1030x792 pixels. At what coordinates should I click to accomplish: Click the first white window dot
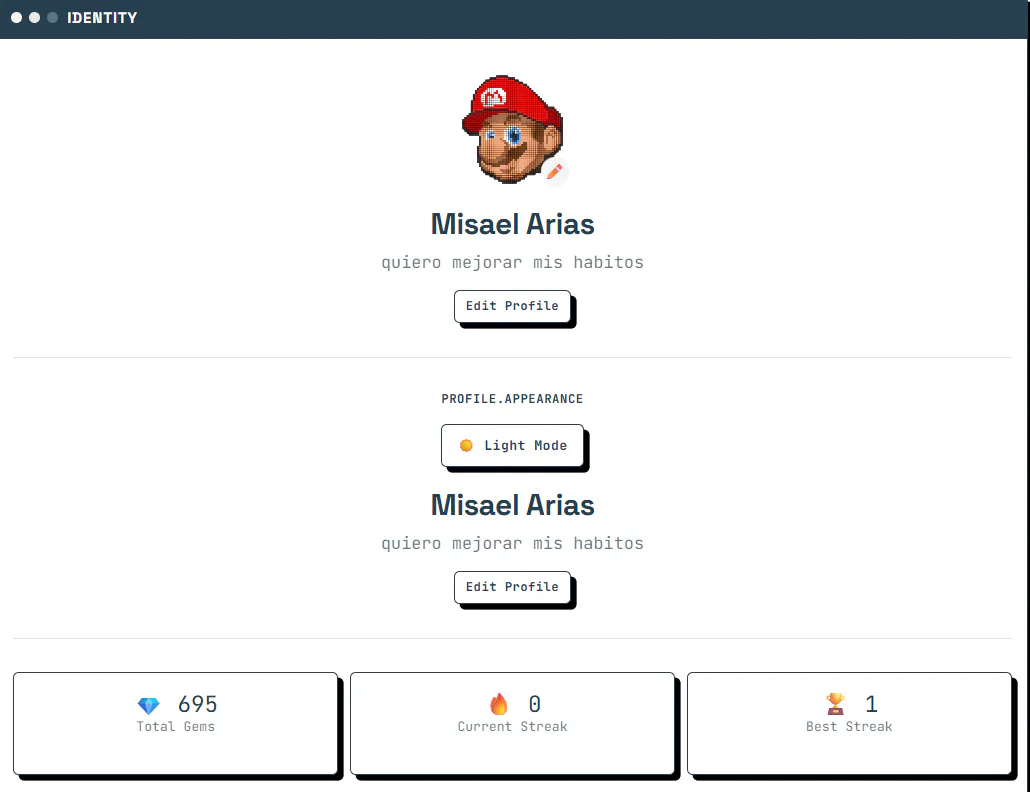(x=16, y=18)
